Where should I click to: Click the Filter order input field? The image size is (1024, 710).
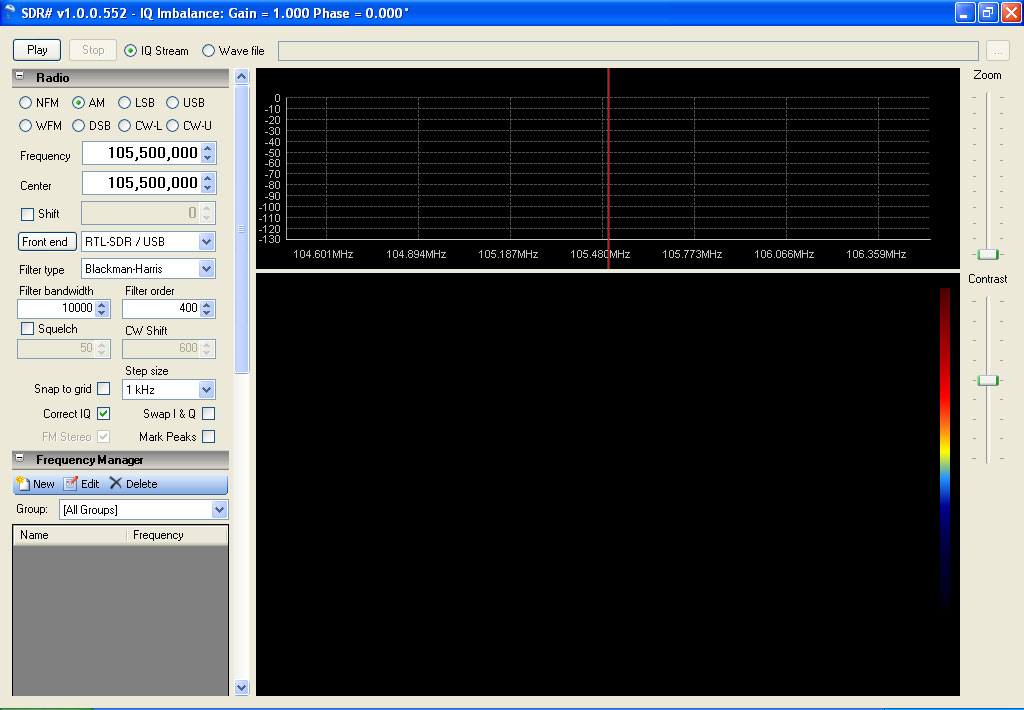[x=160, y=309]
